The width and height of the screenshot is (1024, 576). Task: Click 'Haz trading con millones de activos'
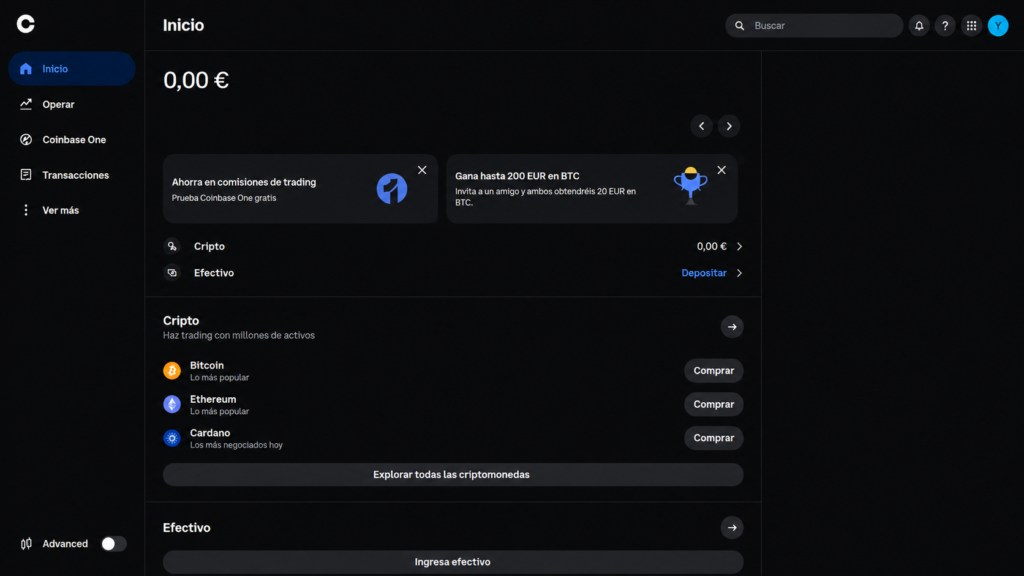[238, 335]
